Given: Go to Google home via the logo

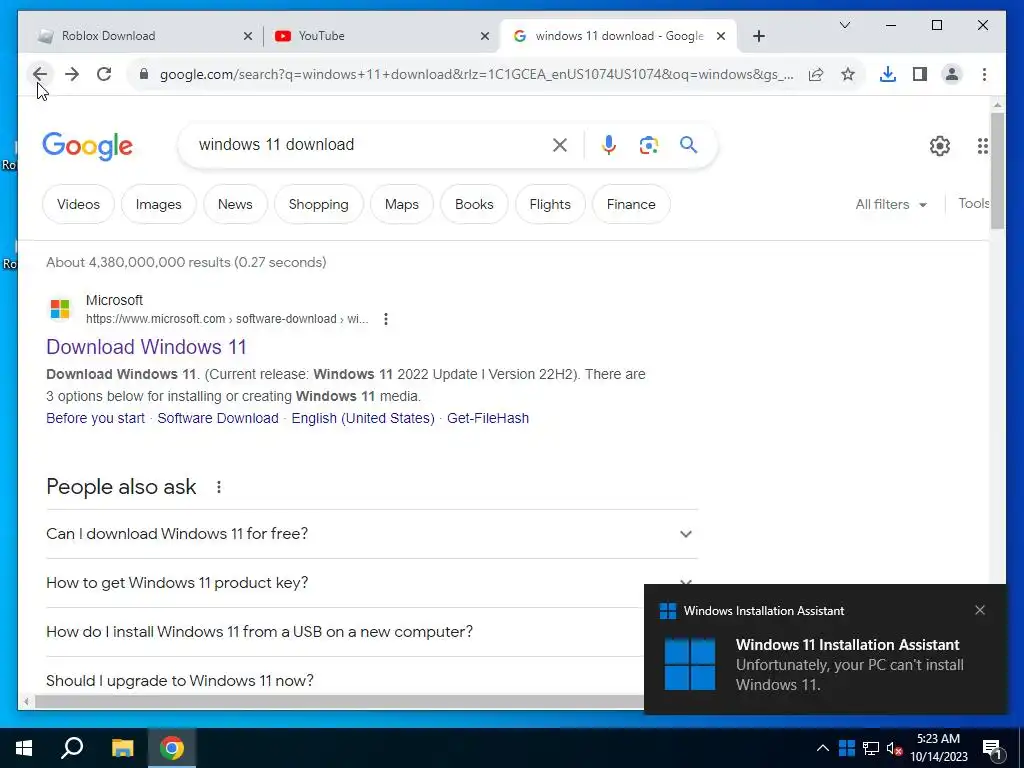Looking at the screenshot, I should (x=88, y=146).
